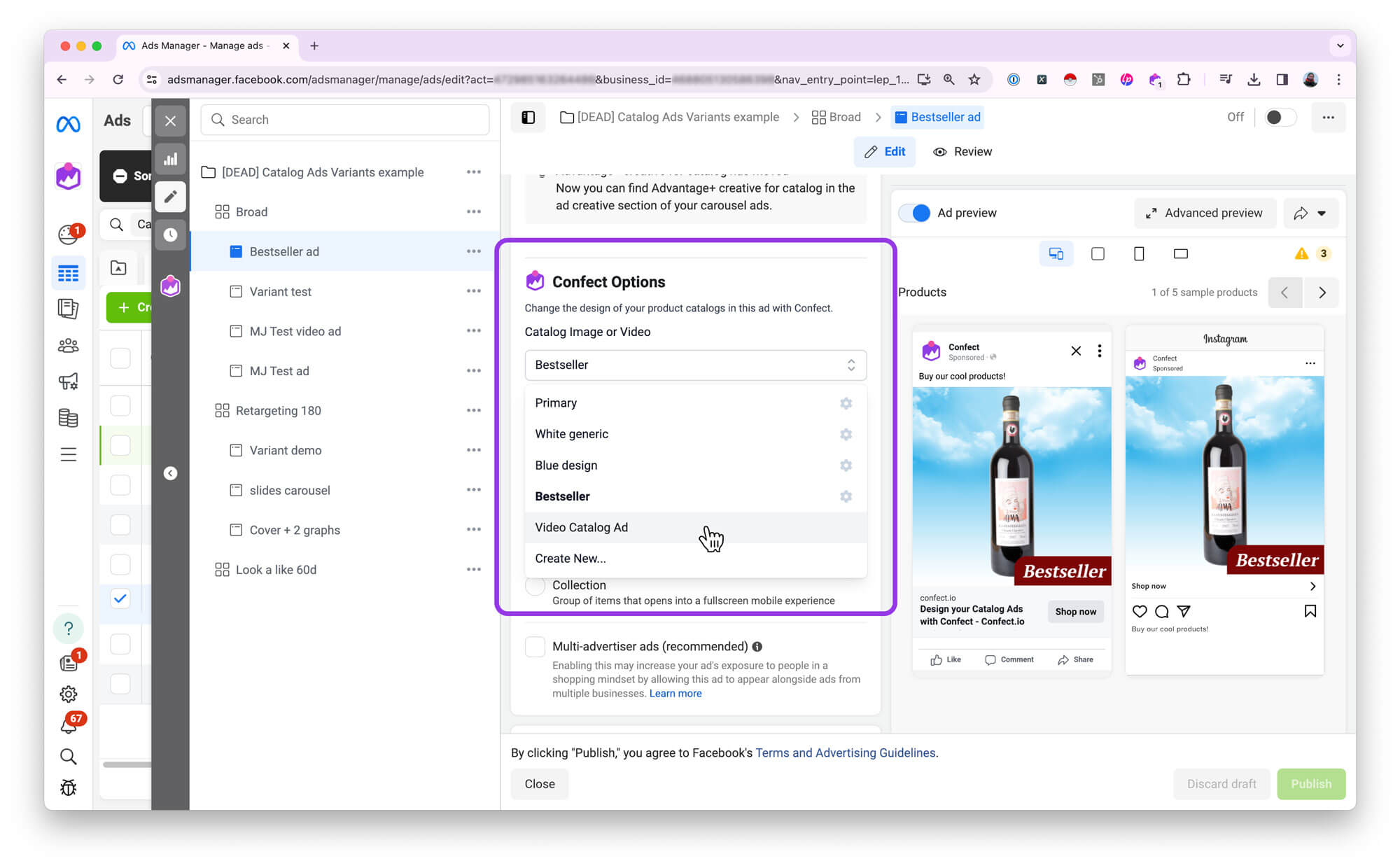Click the history clock icon in dark panel

point(170,234)
